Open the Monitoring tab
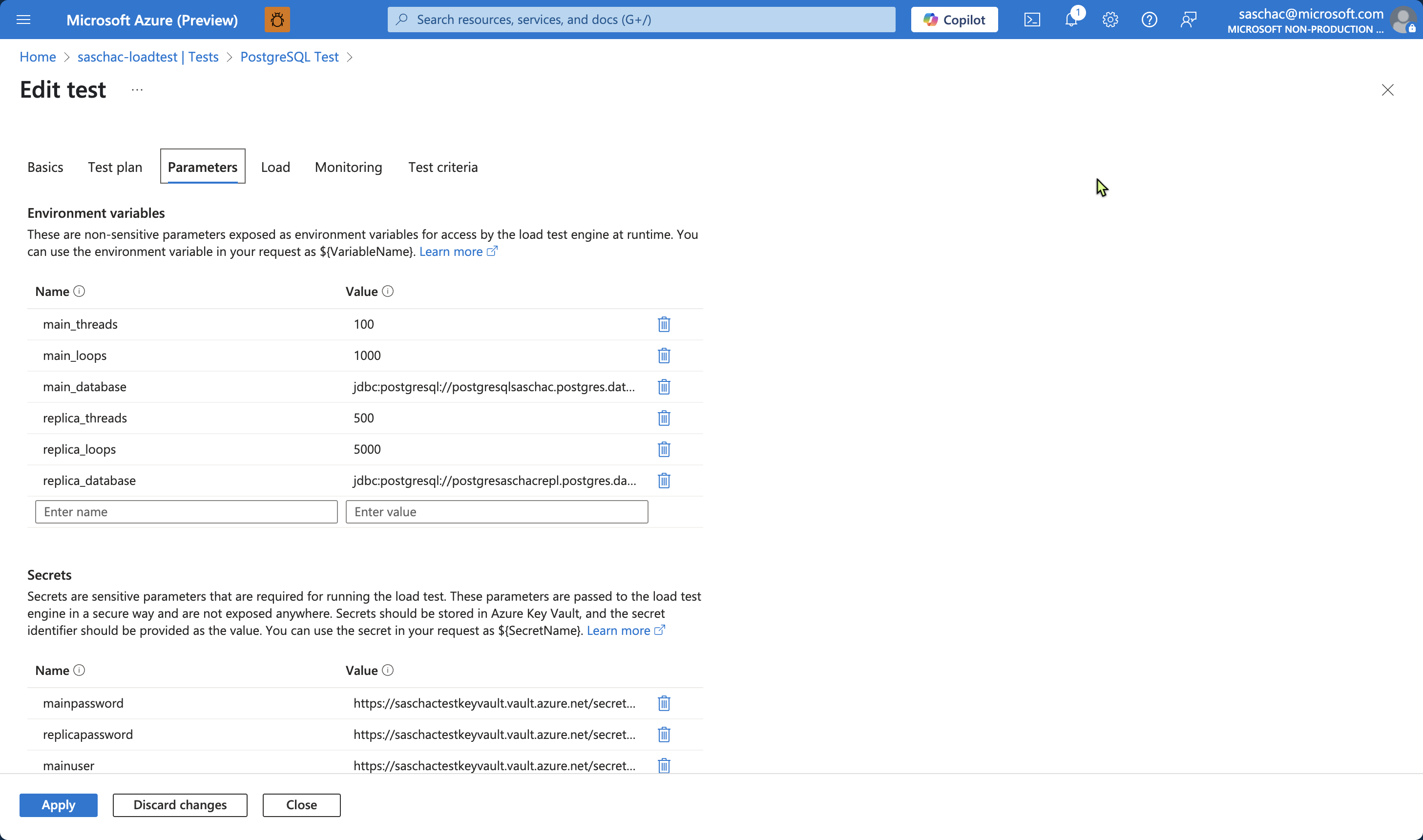Image resolution: width=1423 pixels, height=840 pixels. point(349,167)
